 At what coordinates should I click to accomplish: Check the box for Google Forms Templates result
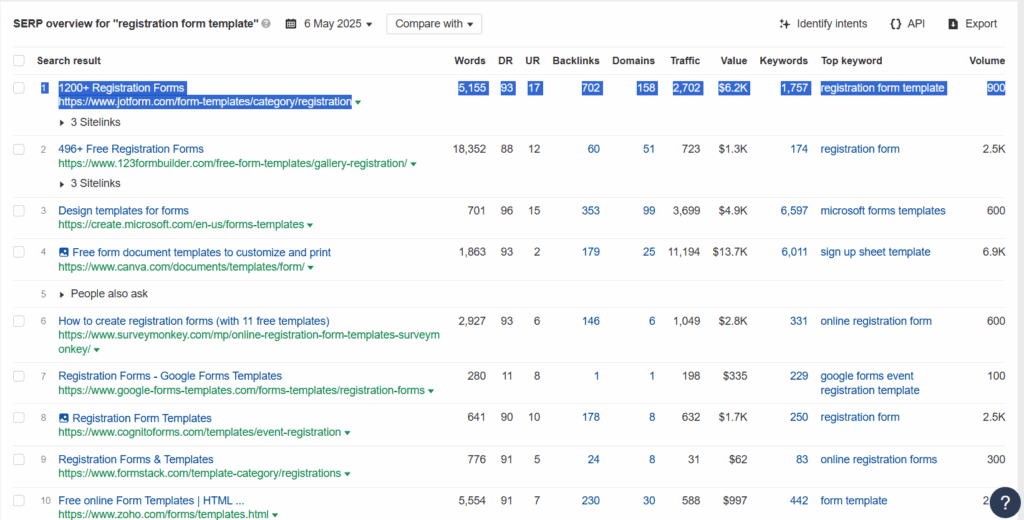[19, 376]
